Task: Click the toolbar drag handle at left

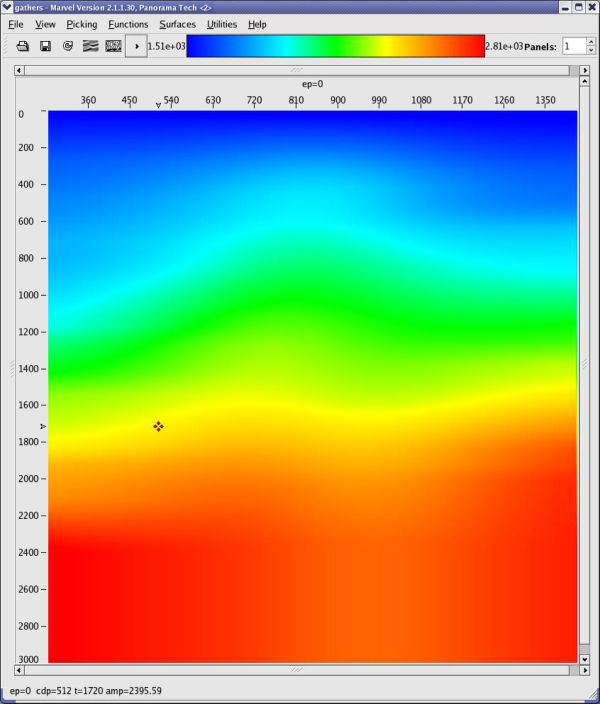Action: click(x=6, y=46)
